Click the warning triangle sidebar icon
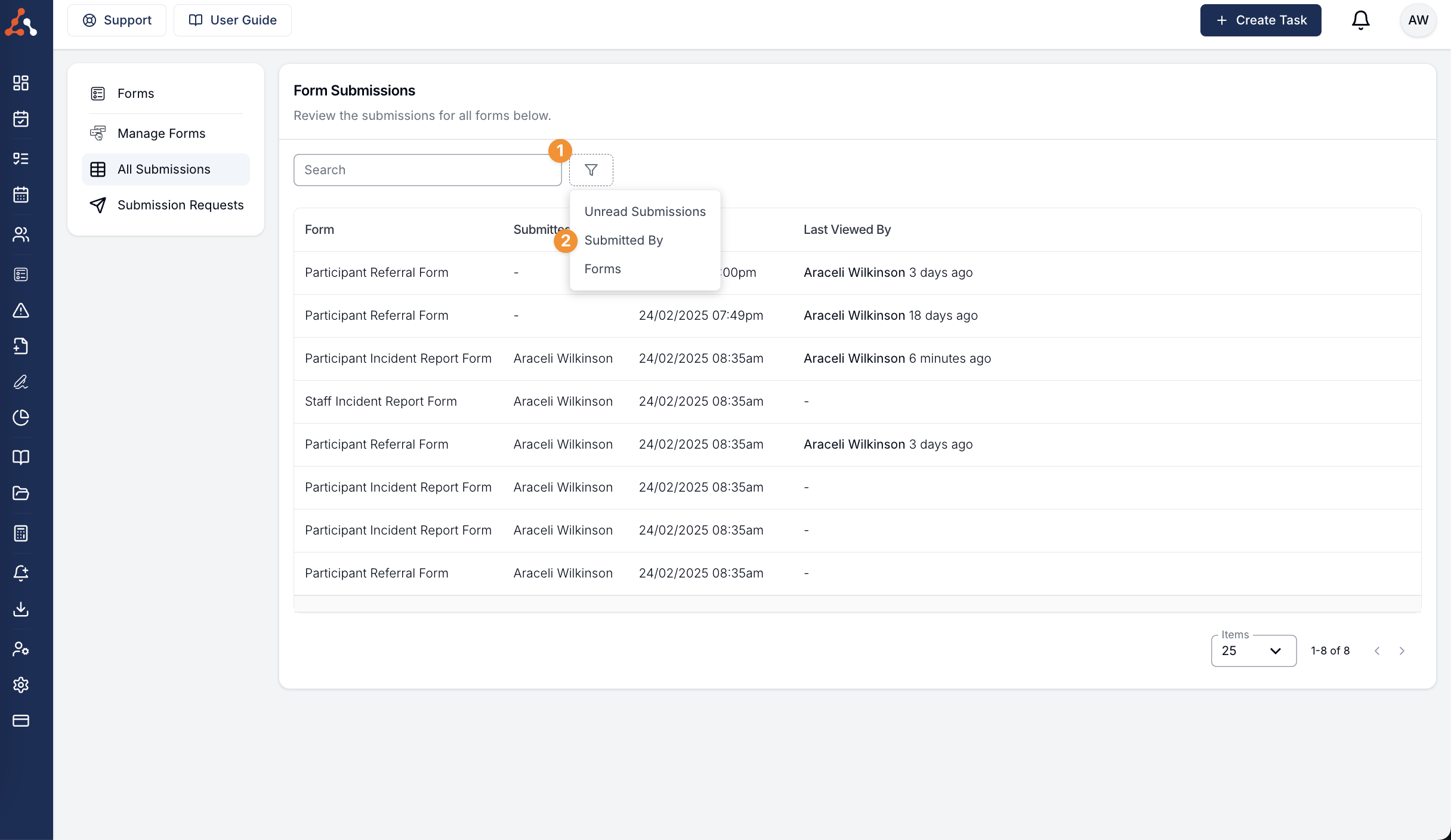Image resolution: width=1451 pixels, height=840 pixels. coord(21,310)
